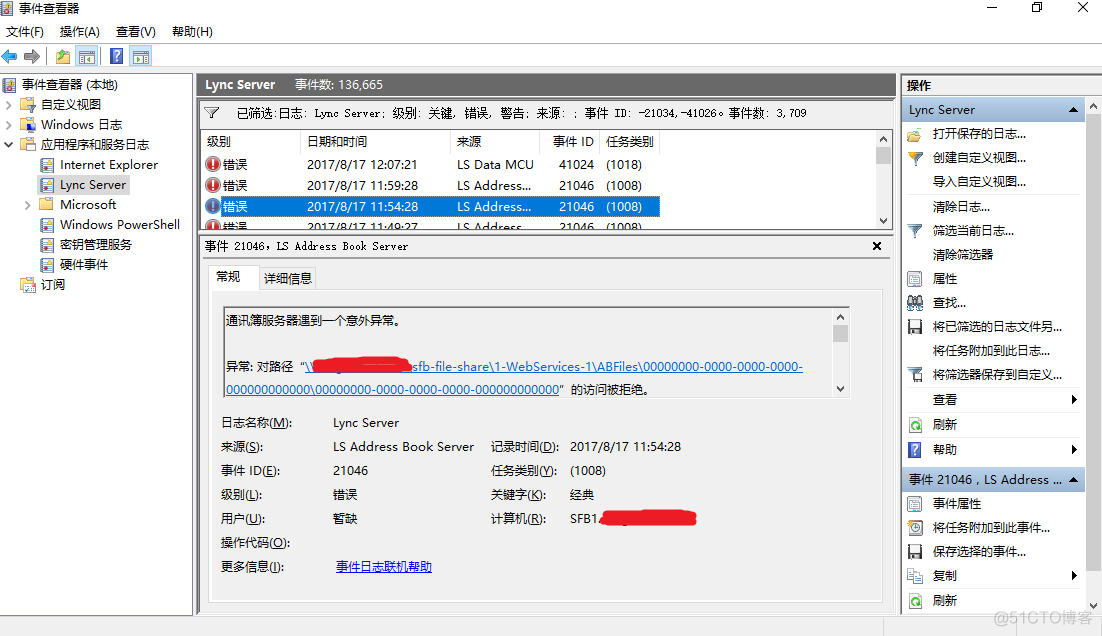Click the 查找 binoculars icon

click(x=915, y=303)
